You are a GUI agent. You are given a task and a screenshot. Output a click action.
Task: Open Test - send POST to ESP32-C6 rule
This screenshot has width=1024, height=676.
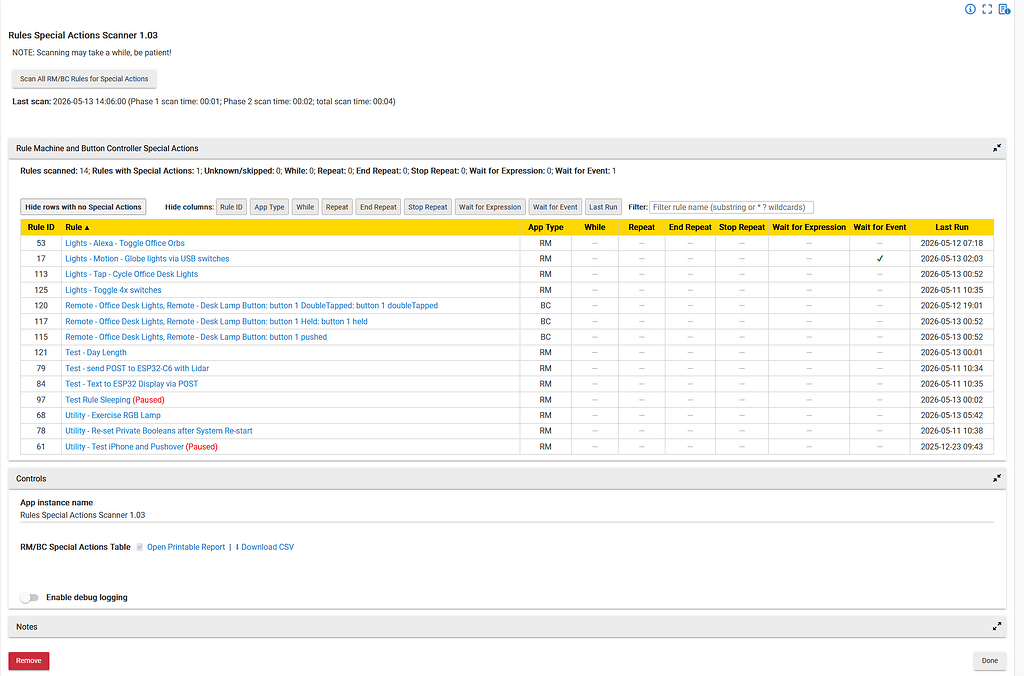tap(137, 368)
